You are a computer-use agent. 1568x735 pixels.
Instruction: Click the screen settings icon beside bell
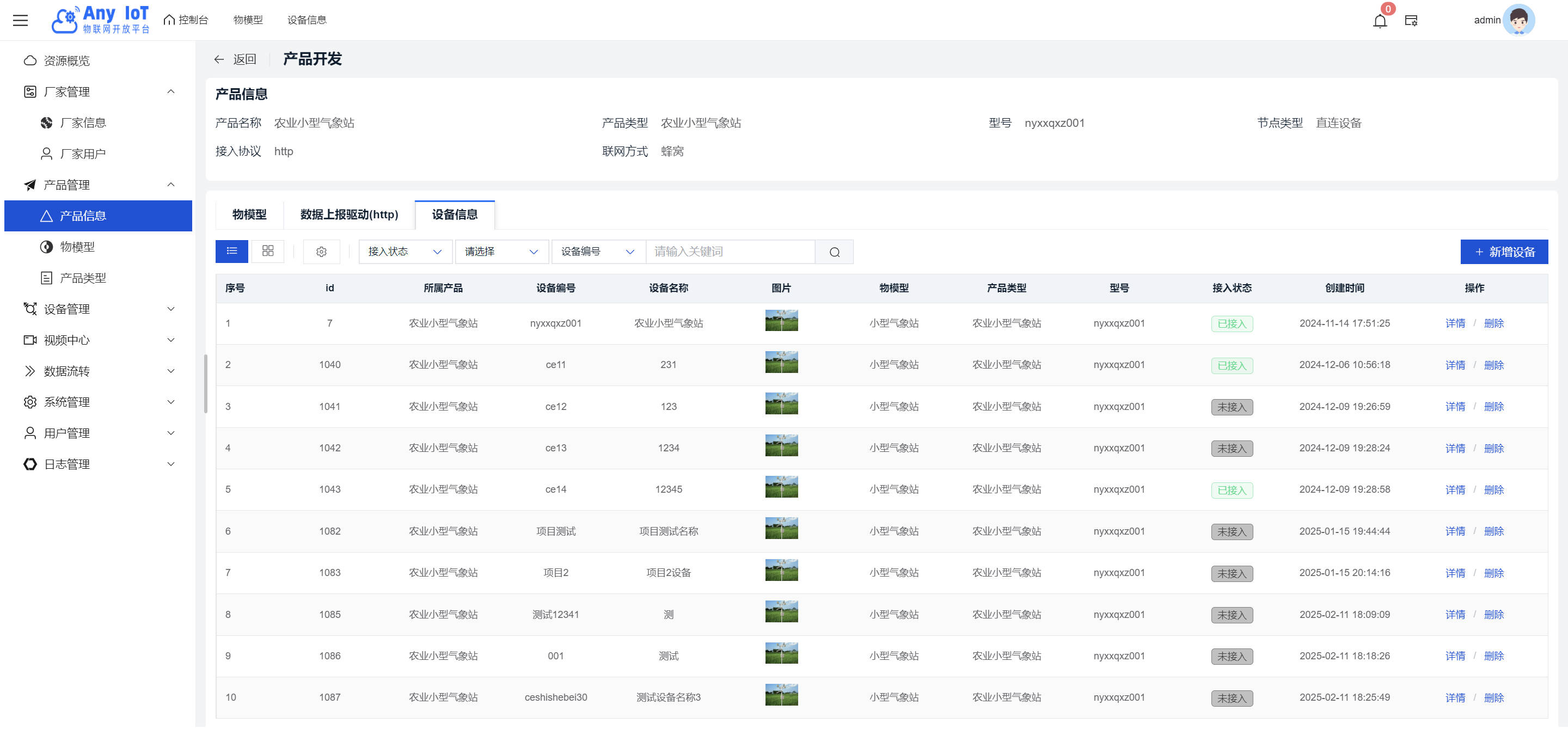coord(1411,21)
